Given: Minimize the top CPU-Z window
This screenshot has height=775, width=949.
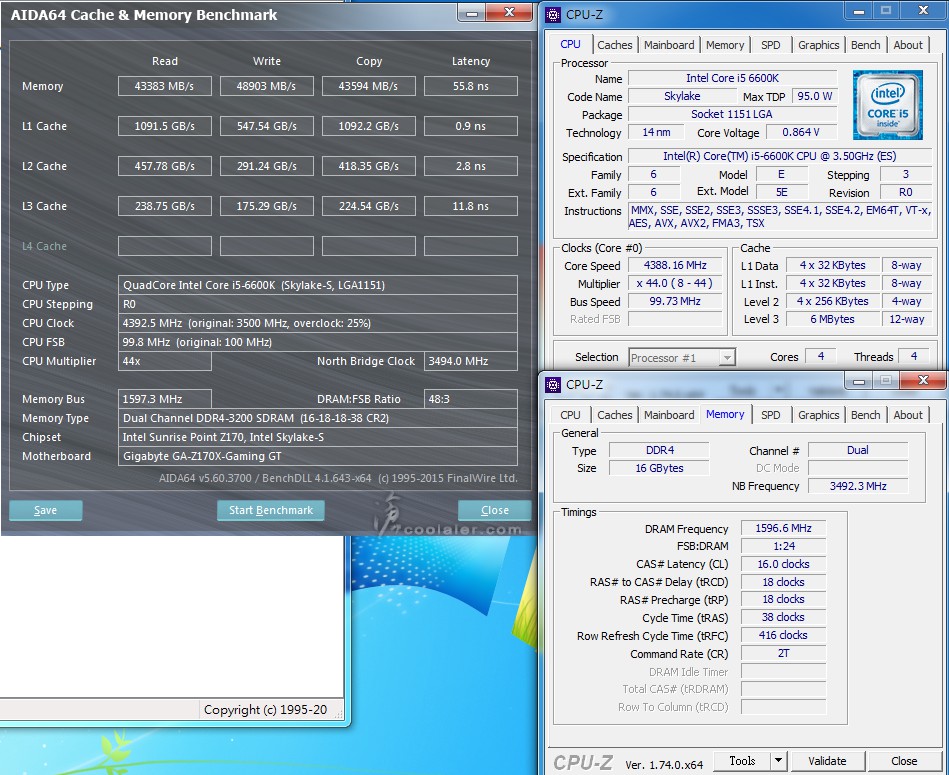Looking at the screenshot, I should pyautogui.click(x=858, y=11).
